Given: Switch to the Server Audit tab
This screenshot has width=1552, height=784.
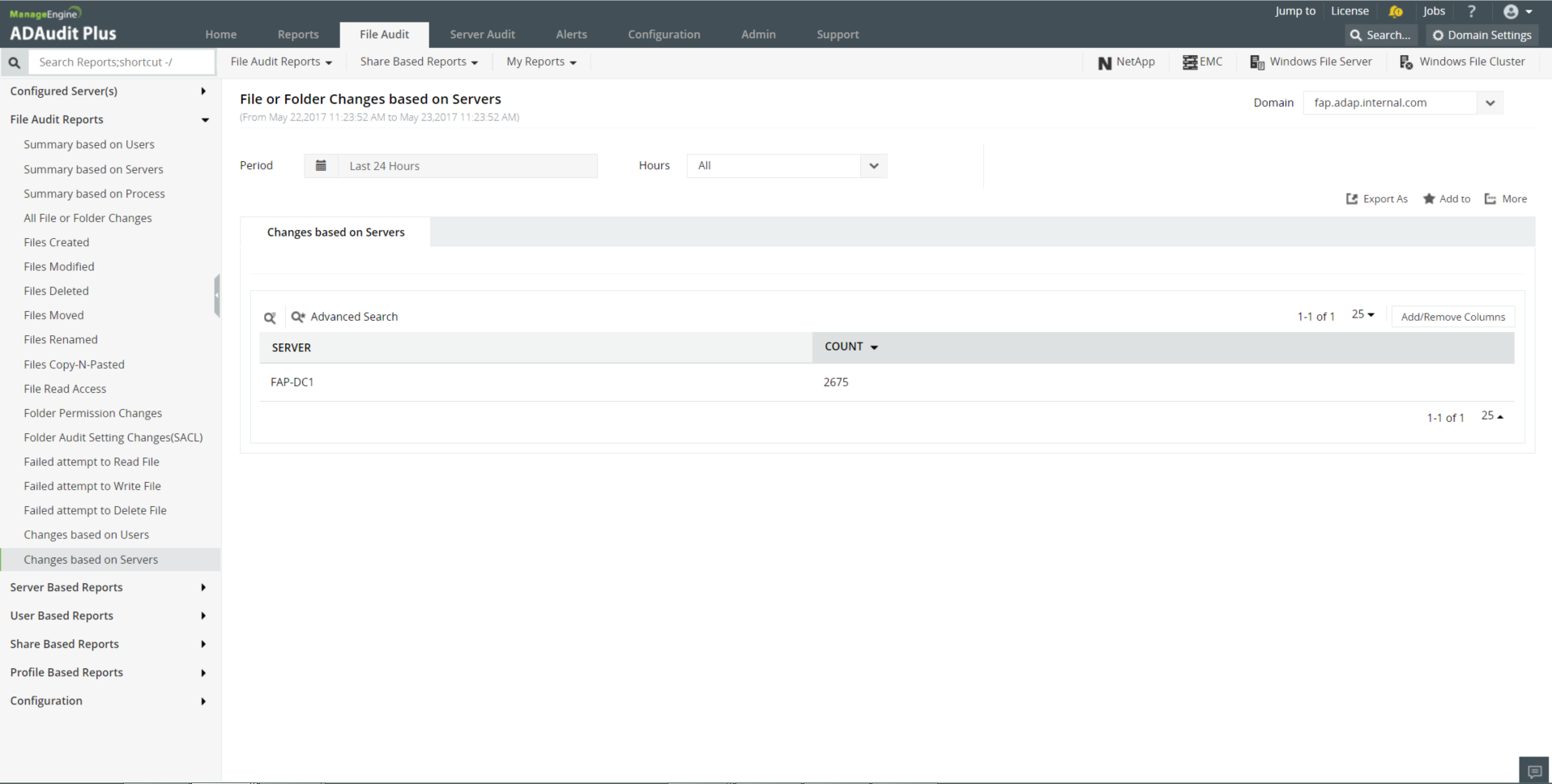Looking at the screenshot, I should [x=482, y=34].
